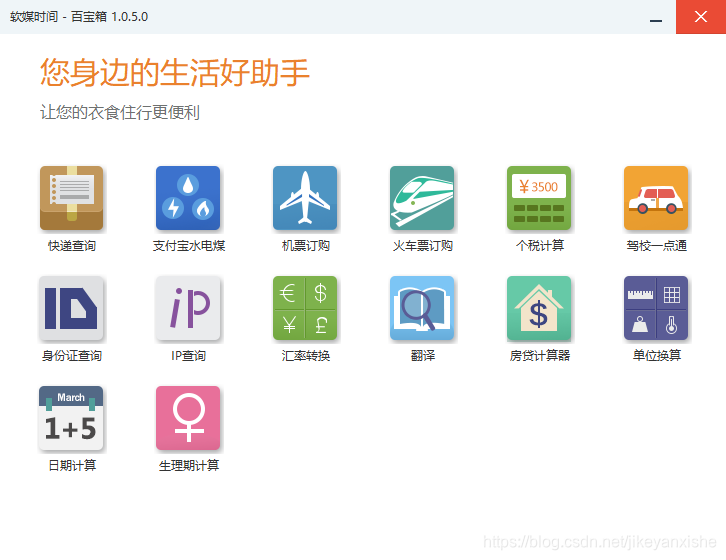Click the 汇率转换 text label
This screenshot has width=726, height=560.
click(x=306, y=356)
